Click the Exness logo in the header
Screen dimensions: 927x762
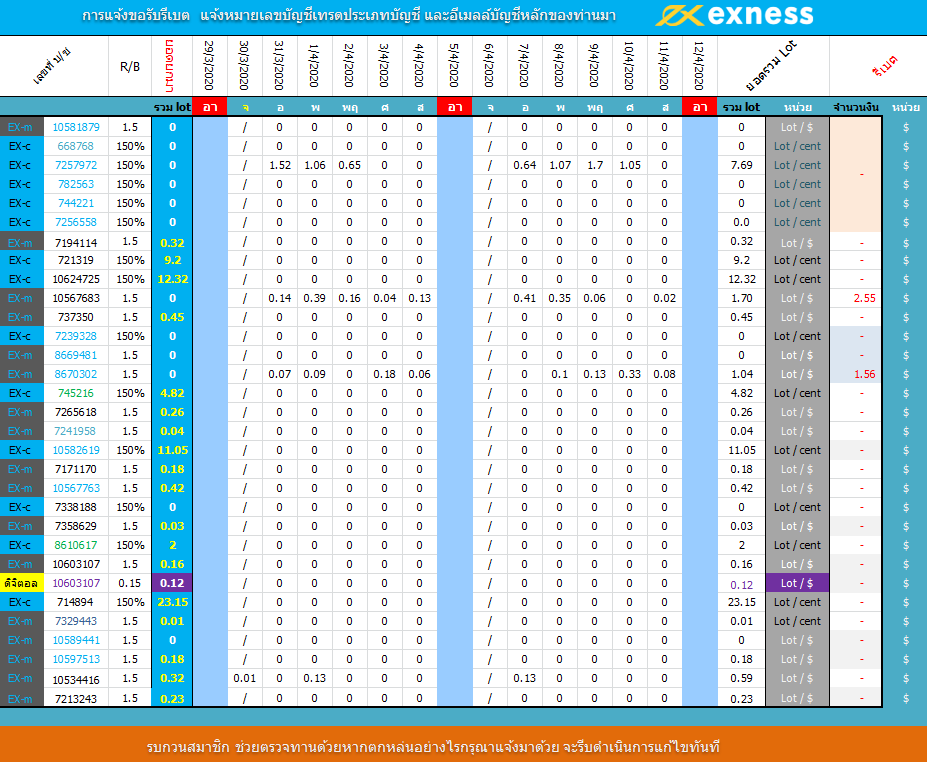pos(735,15)
